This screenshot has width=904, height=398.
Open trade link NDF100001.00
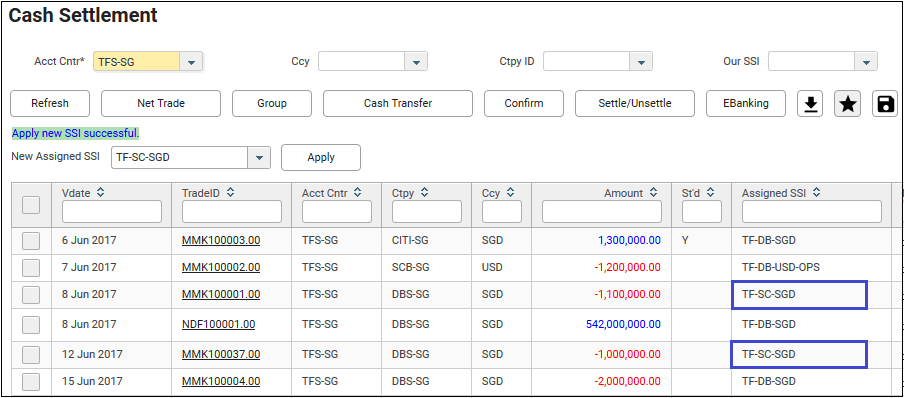pyautogui.click(x=219, y=324)
